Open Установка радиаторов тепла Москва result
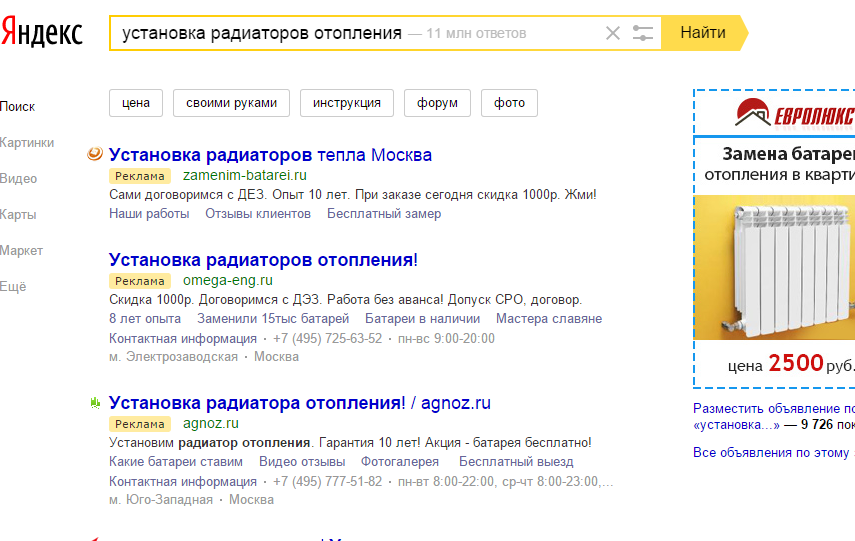This screenshot has width=855, height=541. (270, 155)
